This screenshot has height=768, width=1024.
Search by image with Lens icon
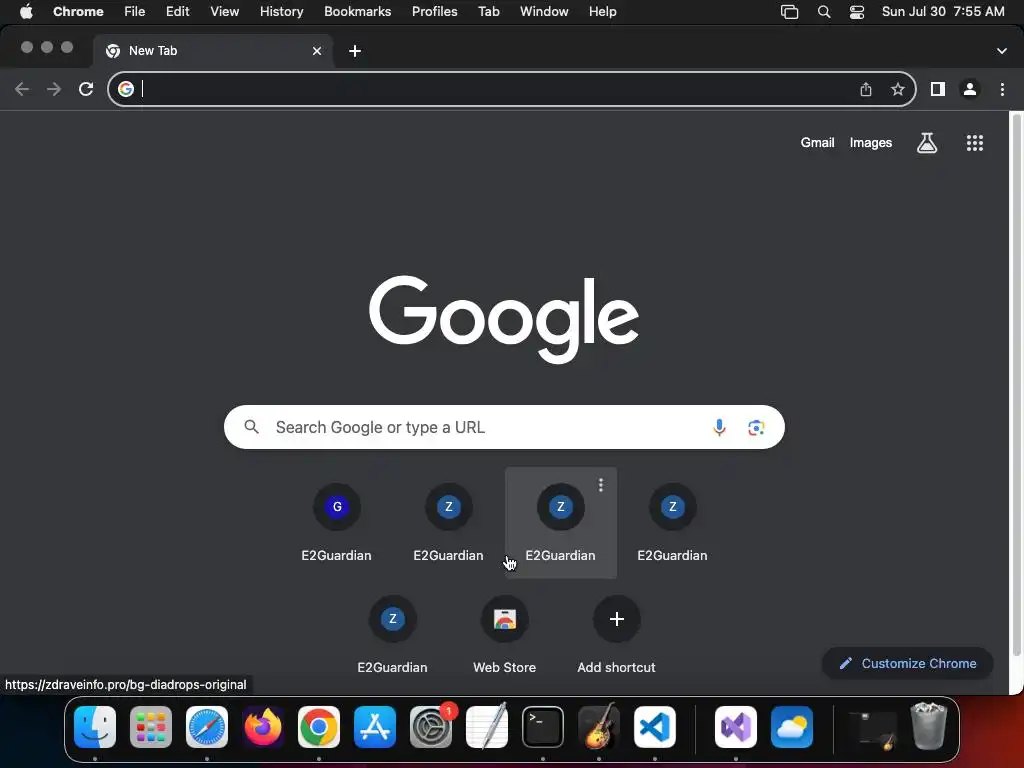tap(756, 427)
